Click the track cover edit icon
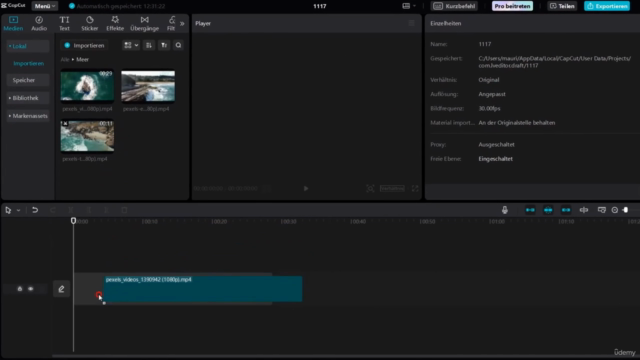The height and width of the screenshot is (360, 640). (x=61, y=289)
